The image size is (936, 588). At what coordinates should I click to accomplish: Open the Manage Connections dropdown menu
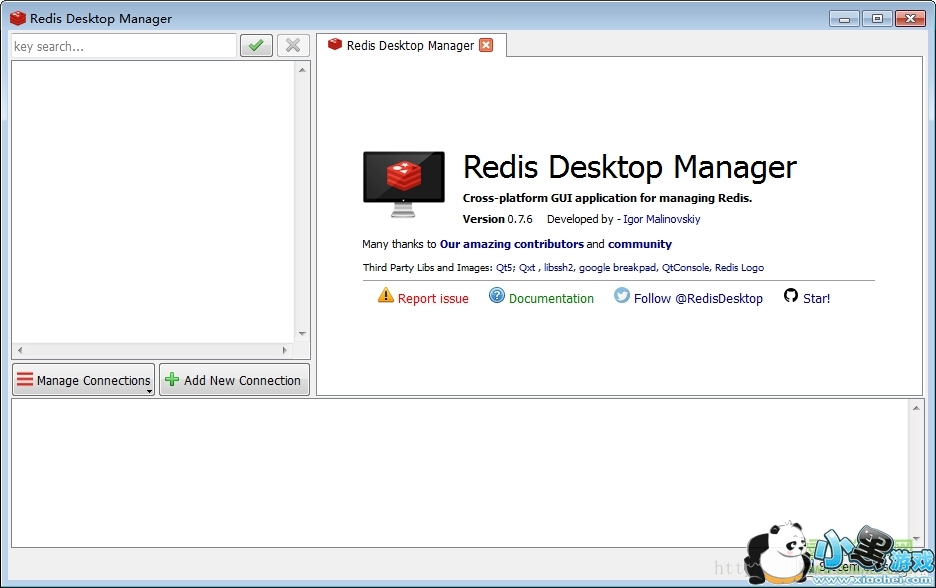tap(150, 391)
